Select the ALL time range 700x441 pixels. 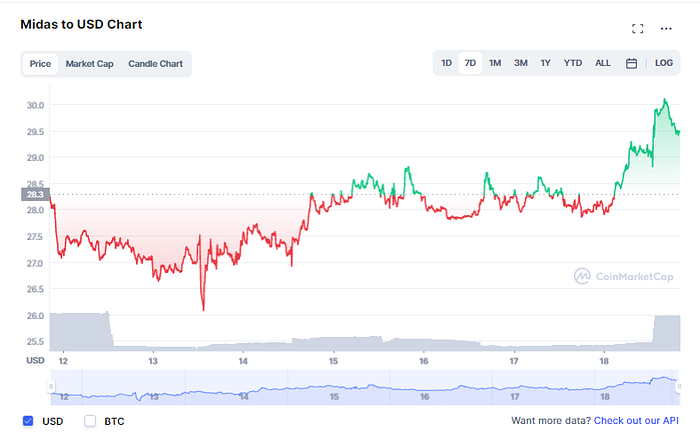(603, 63)
